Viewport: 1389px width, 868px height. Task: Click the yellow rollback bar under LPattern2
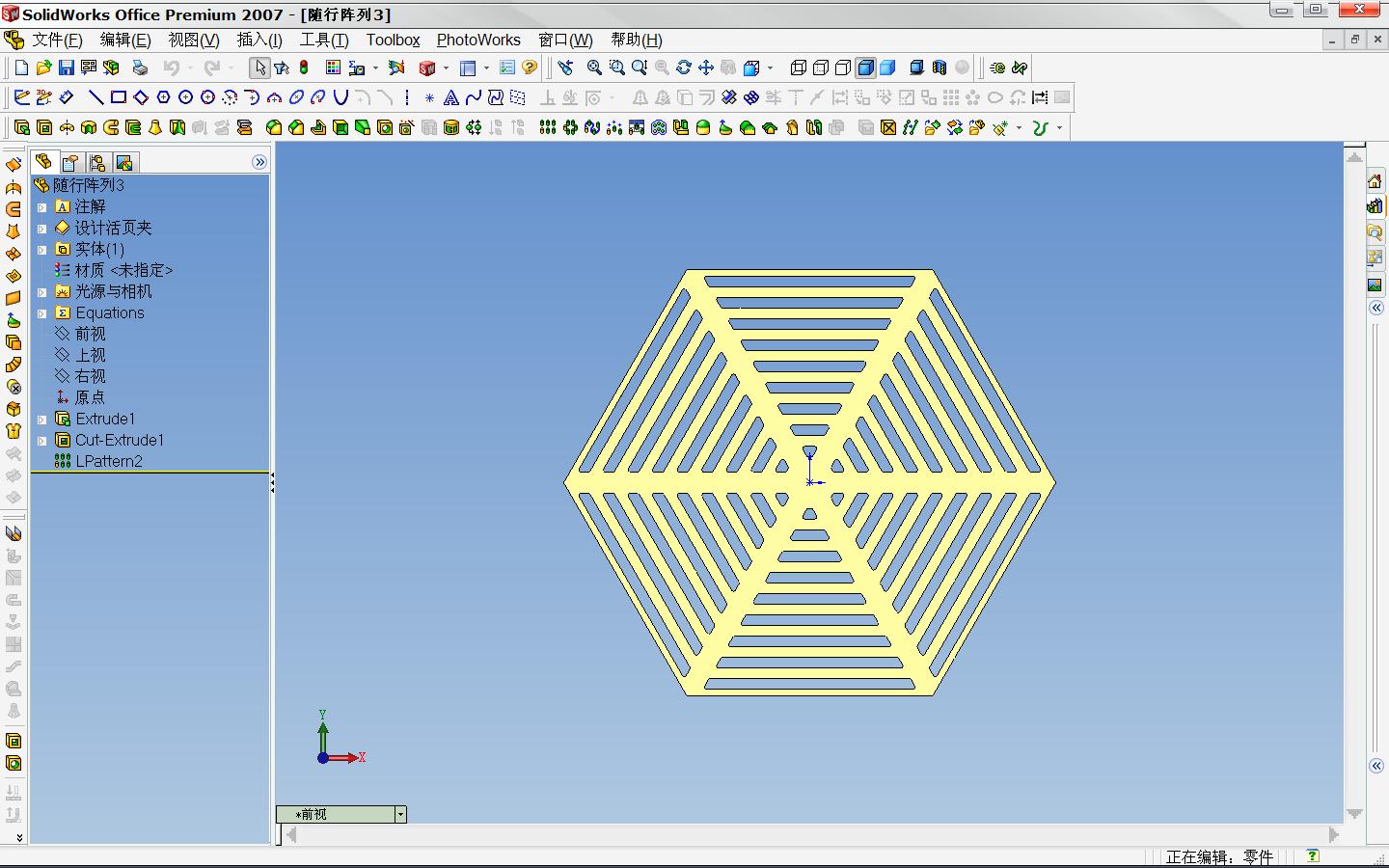150,473
